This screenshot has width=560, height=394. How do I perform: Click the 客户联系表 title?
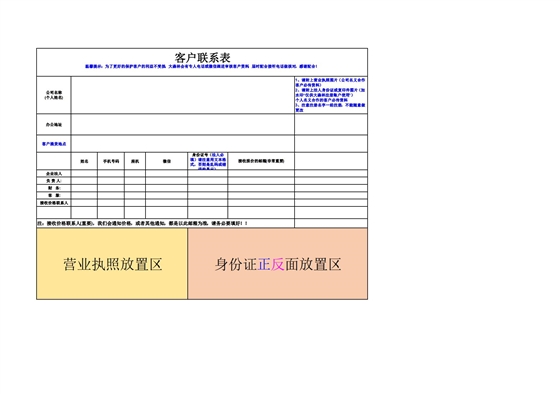coord(202,58)
